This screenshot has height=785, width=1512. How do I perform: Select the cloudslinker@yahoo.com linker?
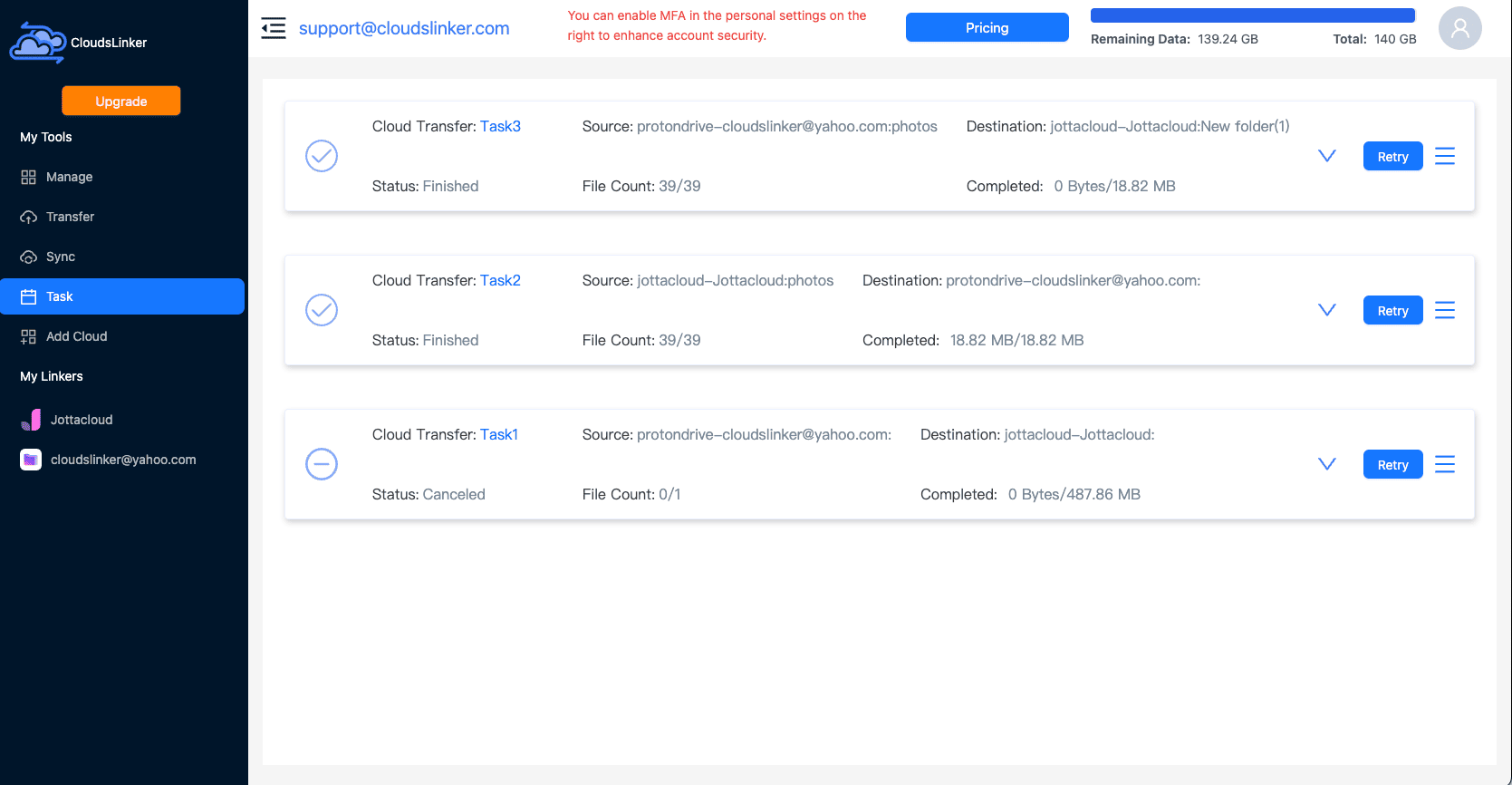click(122, 460)
